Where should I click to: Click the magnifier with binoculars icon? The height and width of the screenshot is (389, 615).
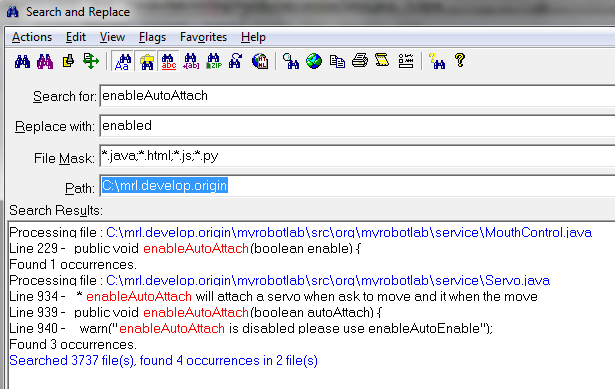[x=291, y=61]
